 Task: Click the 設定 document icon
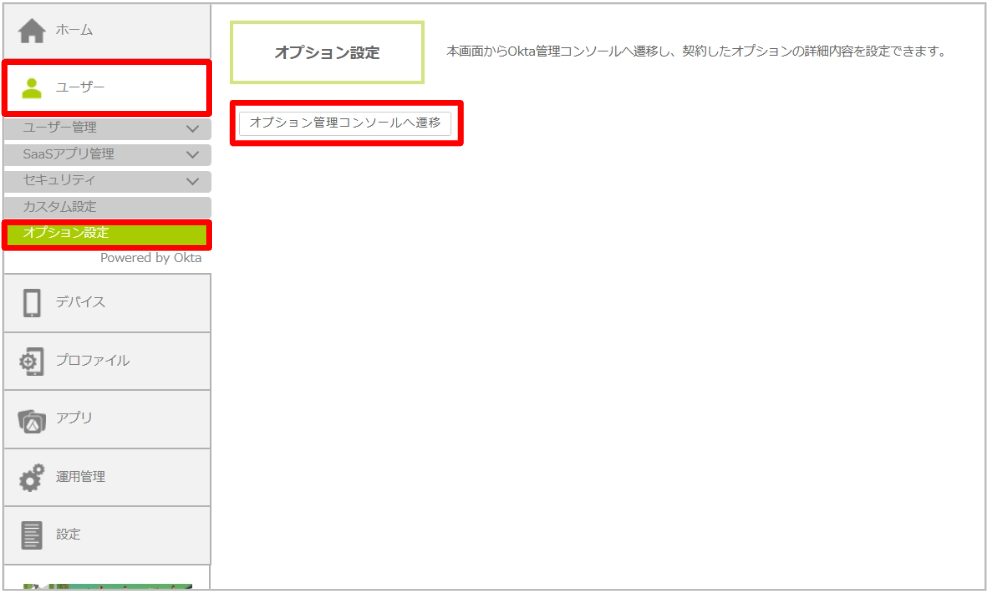pos(32,535)
